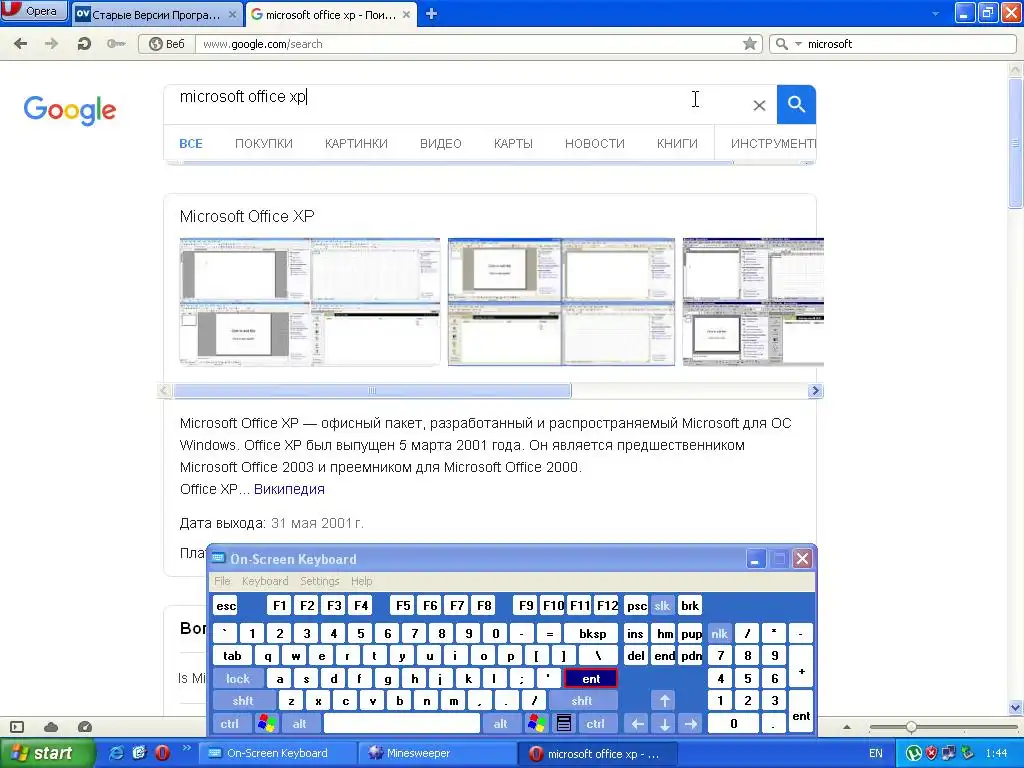The width and height of the screenshot is (1024, 768).
Task: Toggle the right ctrl key
Action: [x=596, y=724]
